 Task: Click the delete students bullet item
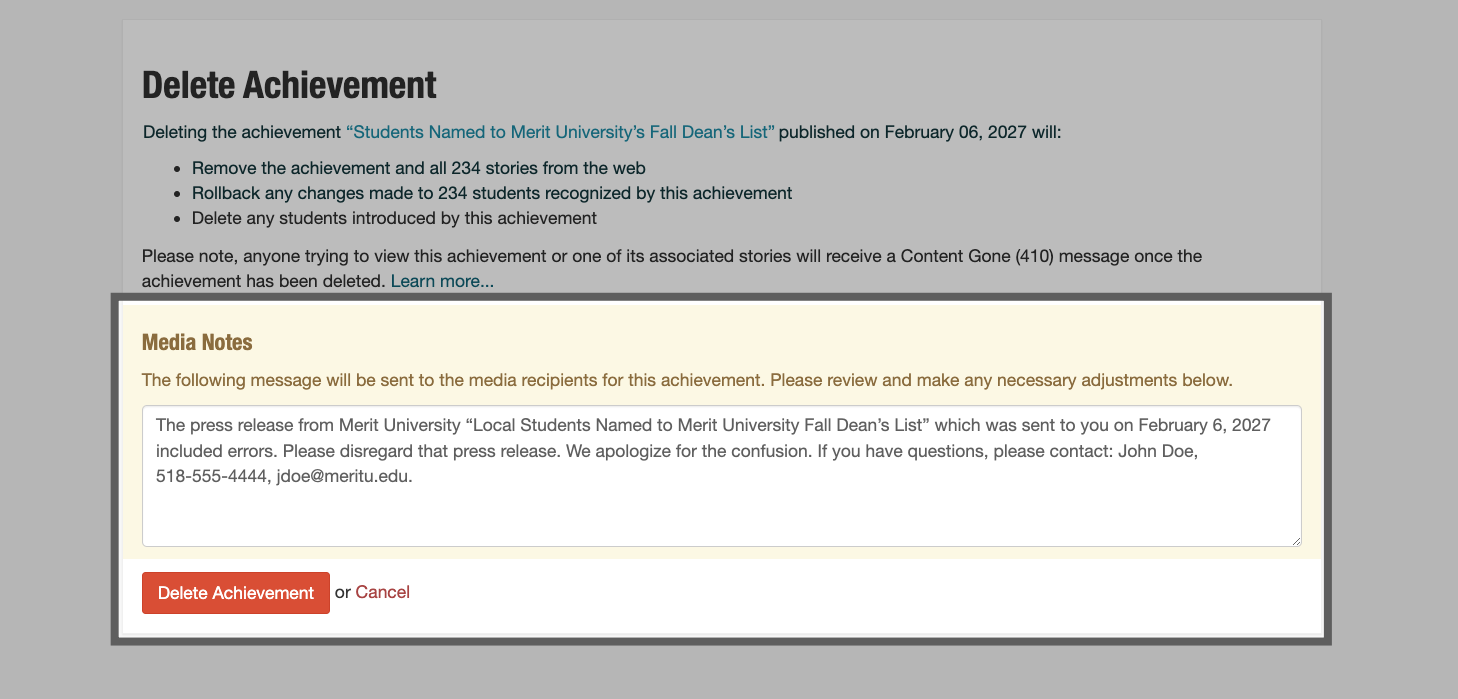click(392, 217)
